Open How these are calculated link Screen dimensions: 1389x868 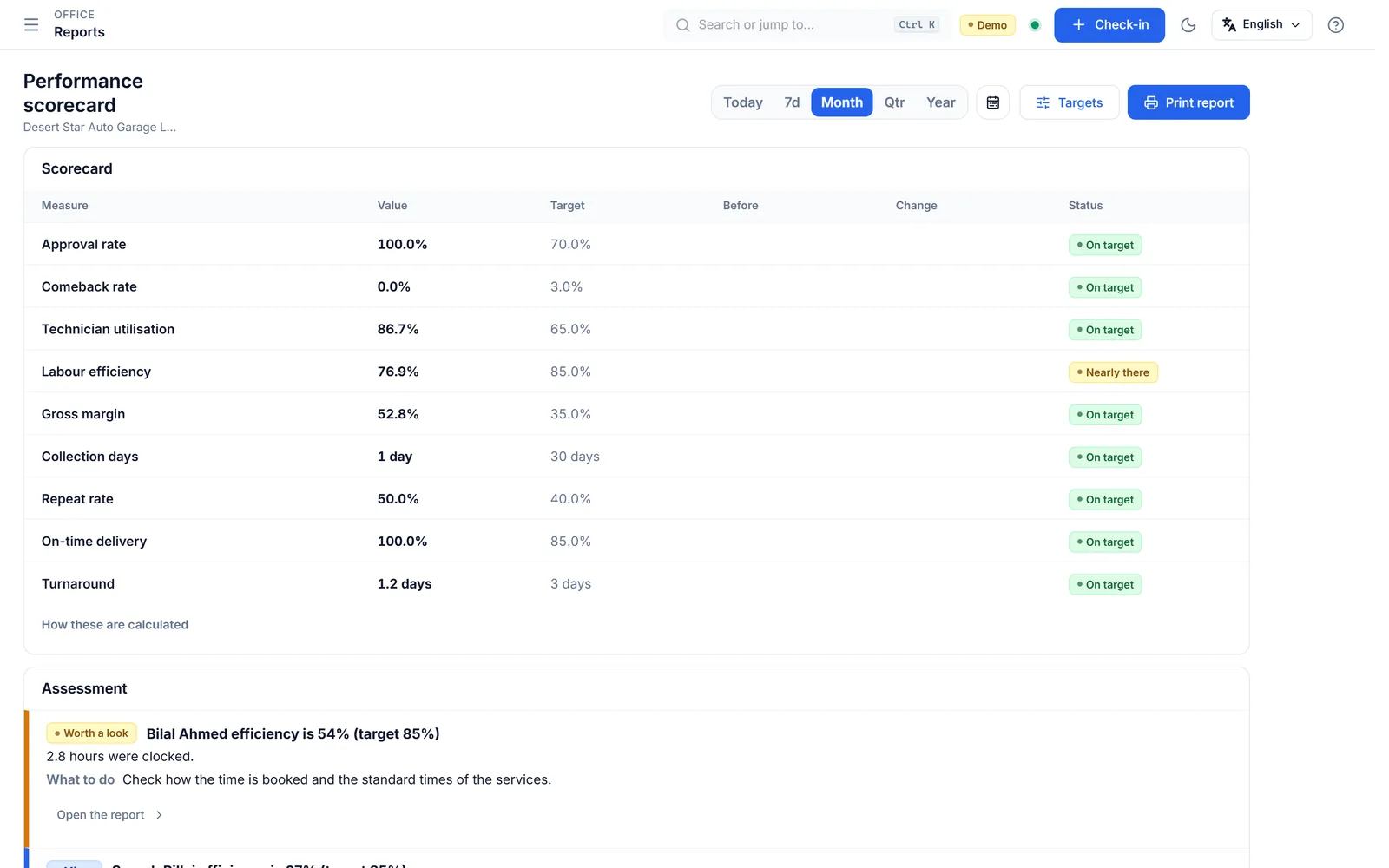coord(115,625)
